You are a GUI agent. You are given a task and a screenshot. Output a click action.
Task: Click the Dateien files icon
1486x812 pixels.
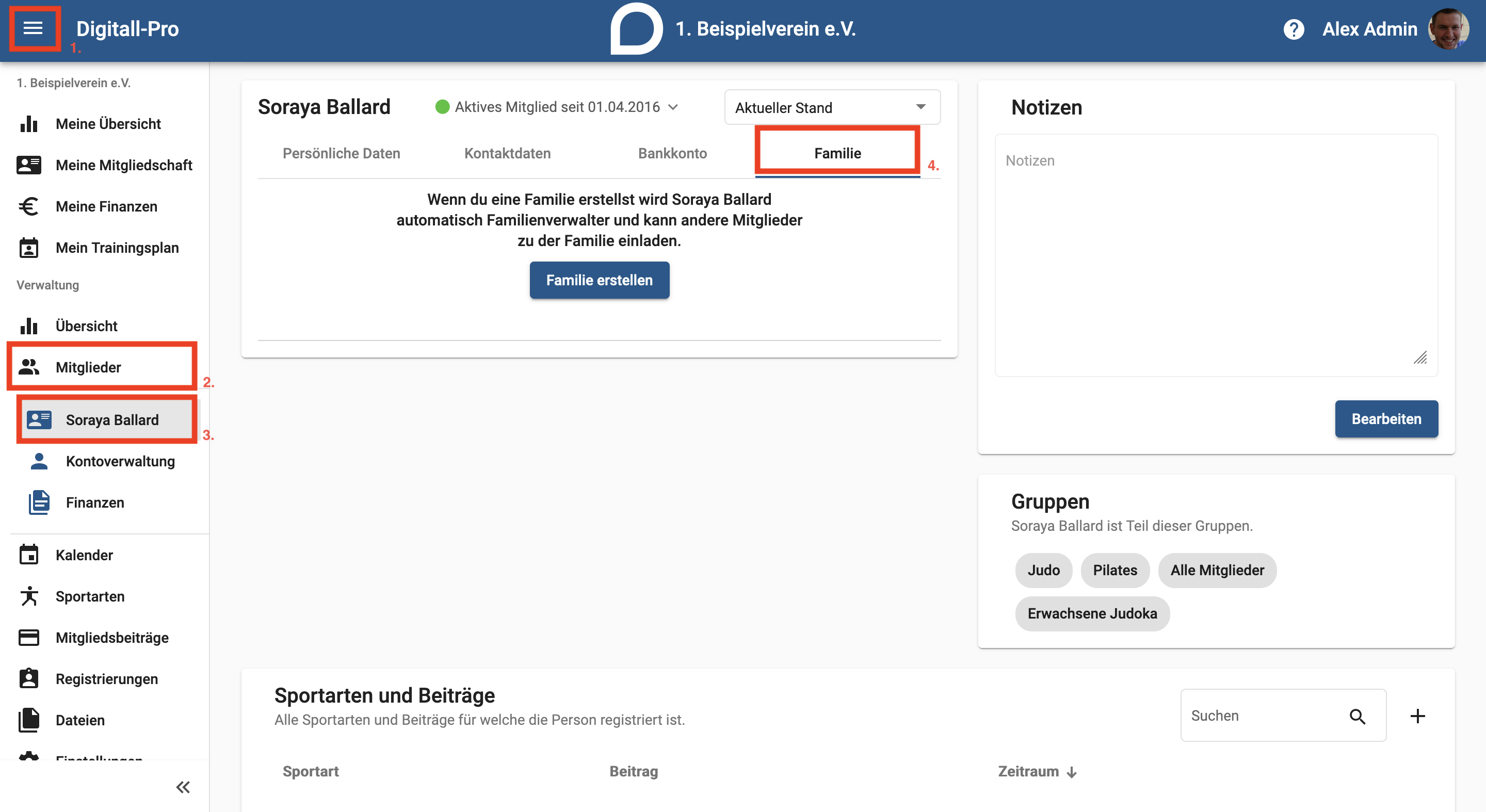29,720
